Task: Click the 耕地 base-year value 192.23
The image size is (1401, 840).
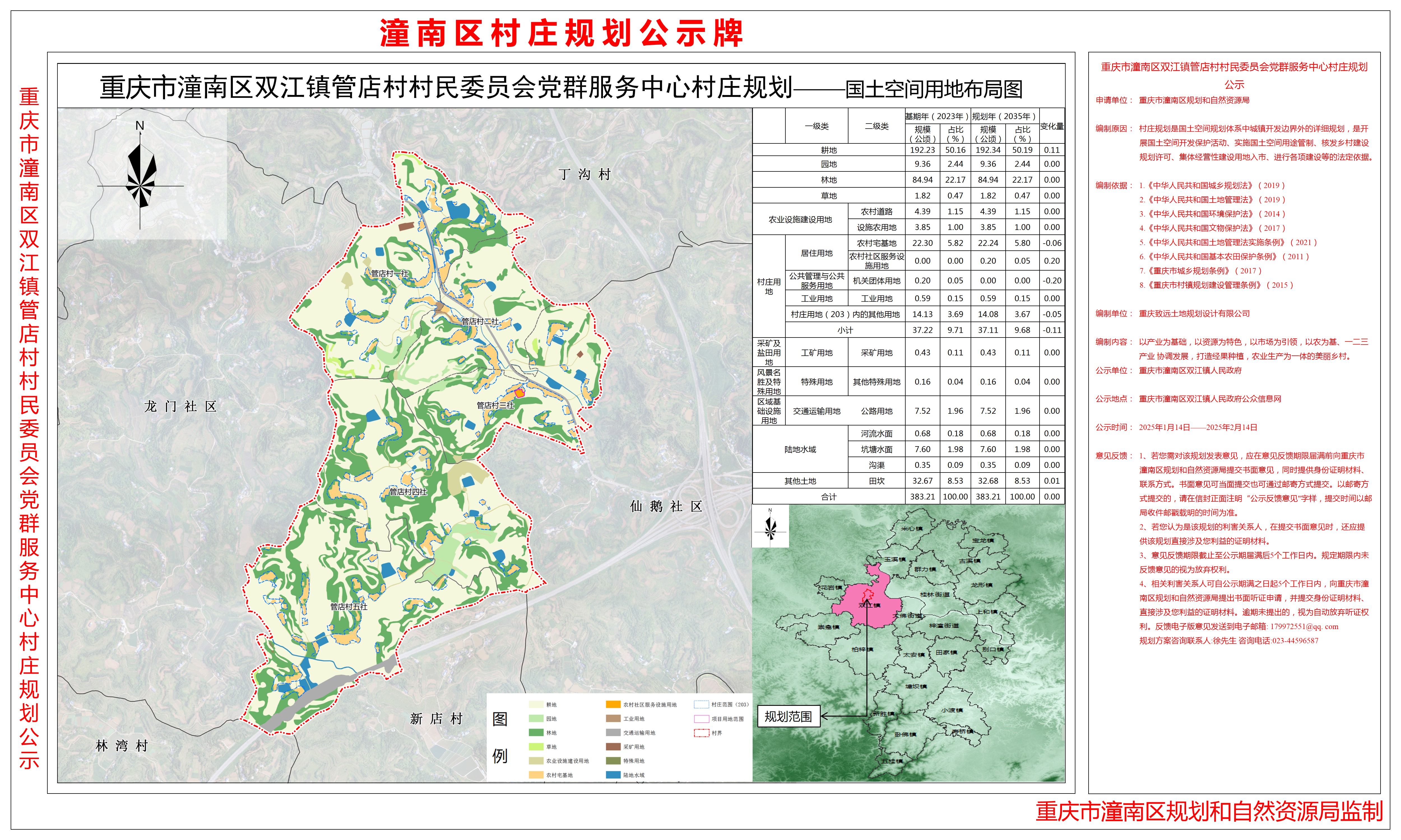Action: [922, 150]
